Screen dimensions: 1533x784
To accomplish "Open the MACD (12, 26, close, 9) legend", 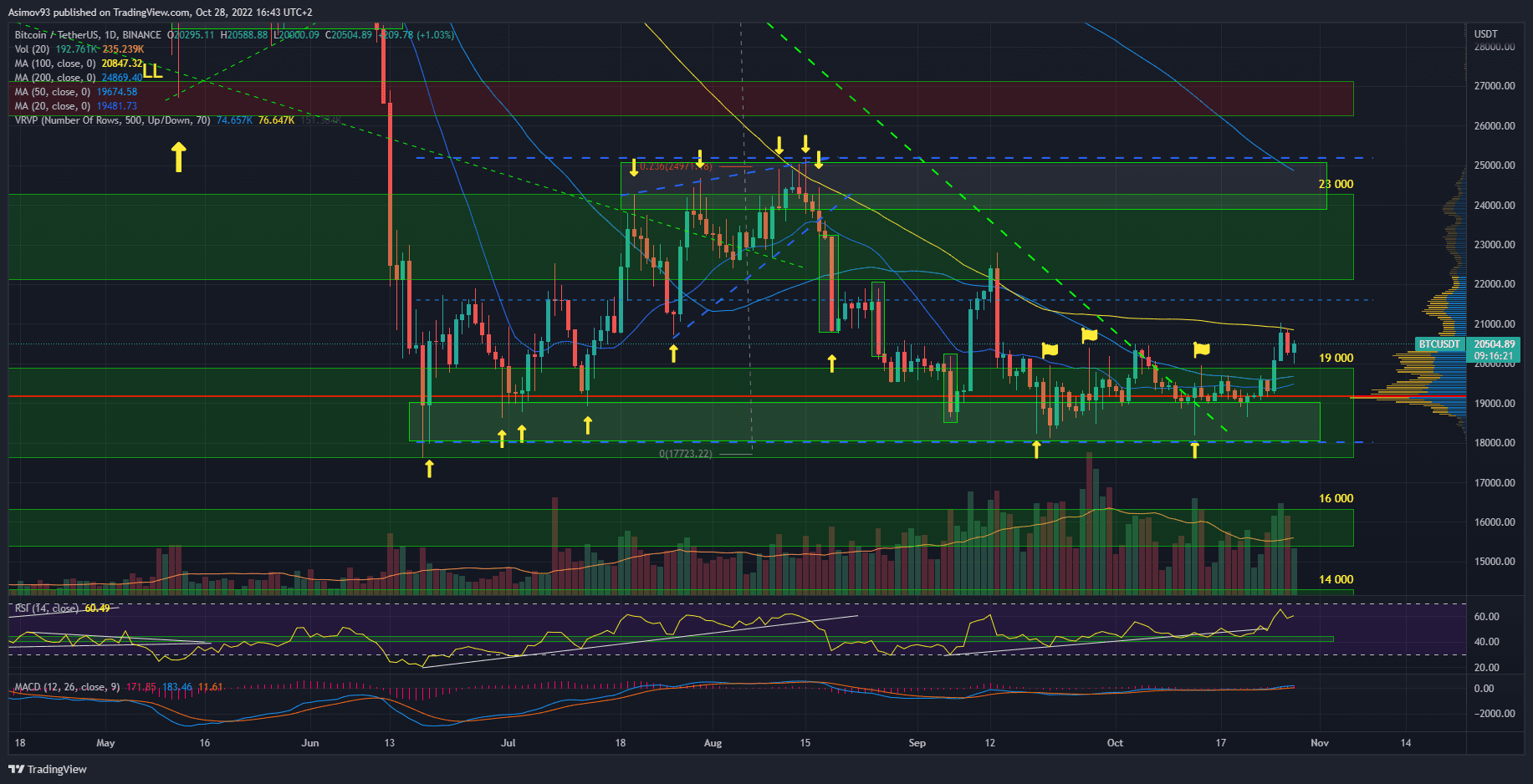I will pyautogui.click(x=67, y=687).
